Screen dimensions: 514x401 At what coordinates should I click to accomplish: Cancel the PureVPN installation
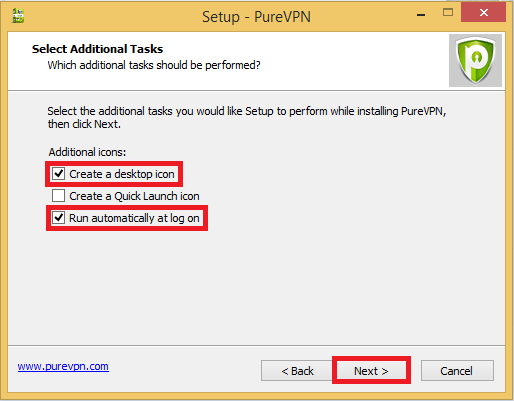tap(457, 371)
